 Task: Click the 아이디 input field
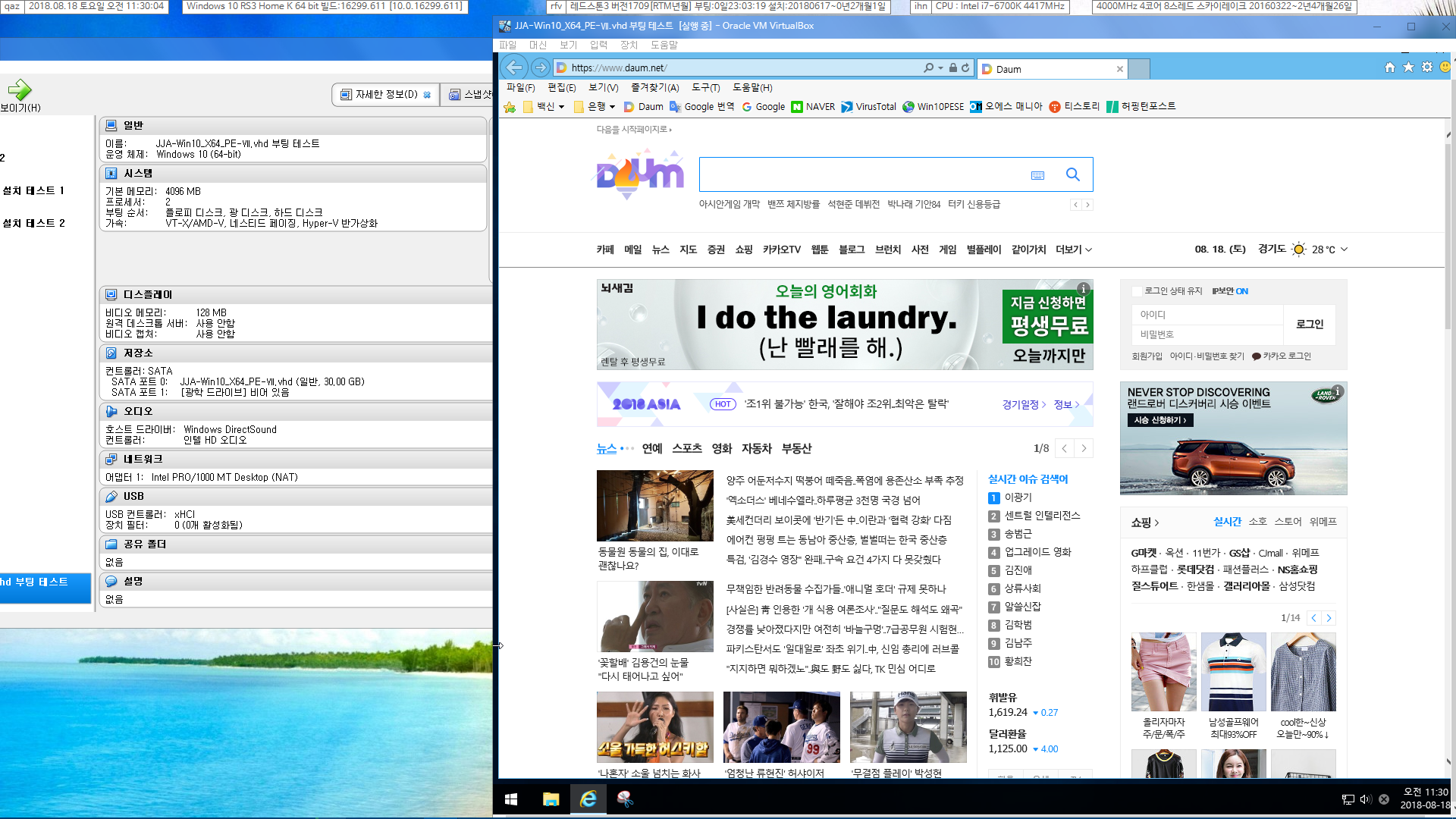click(x=1207, y=315)
